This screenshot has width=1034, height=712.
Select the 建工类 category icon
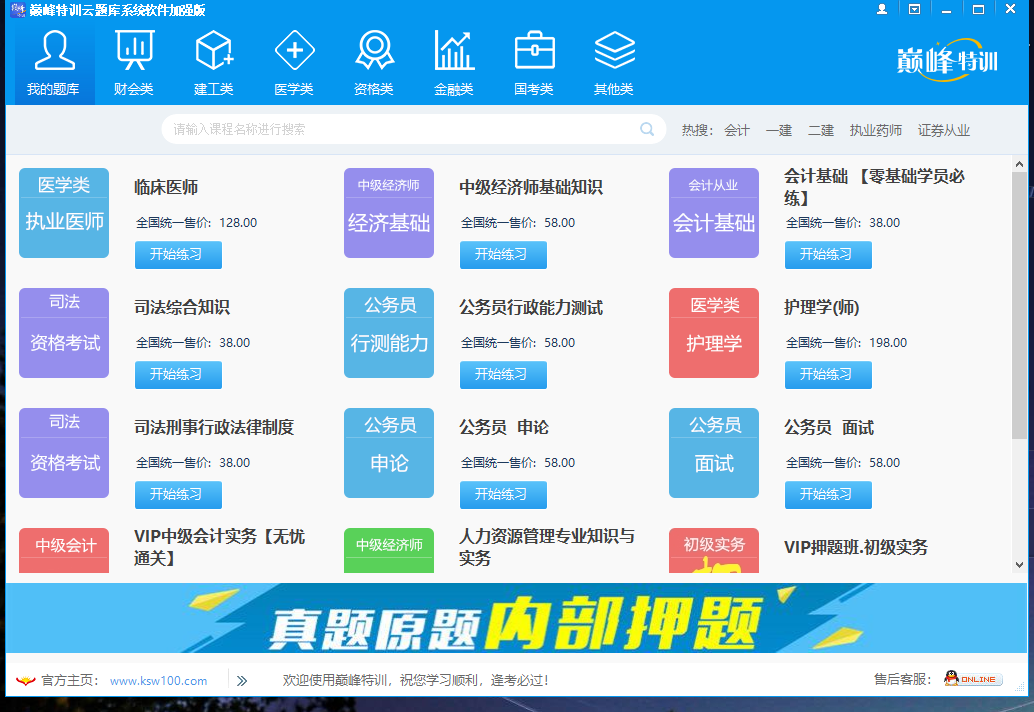(214, 63)
